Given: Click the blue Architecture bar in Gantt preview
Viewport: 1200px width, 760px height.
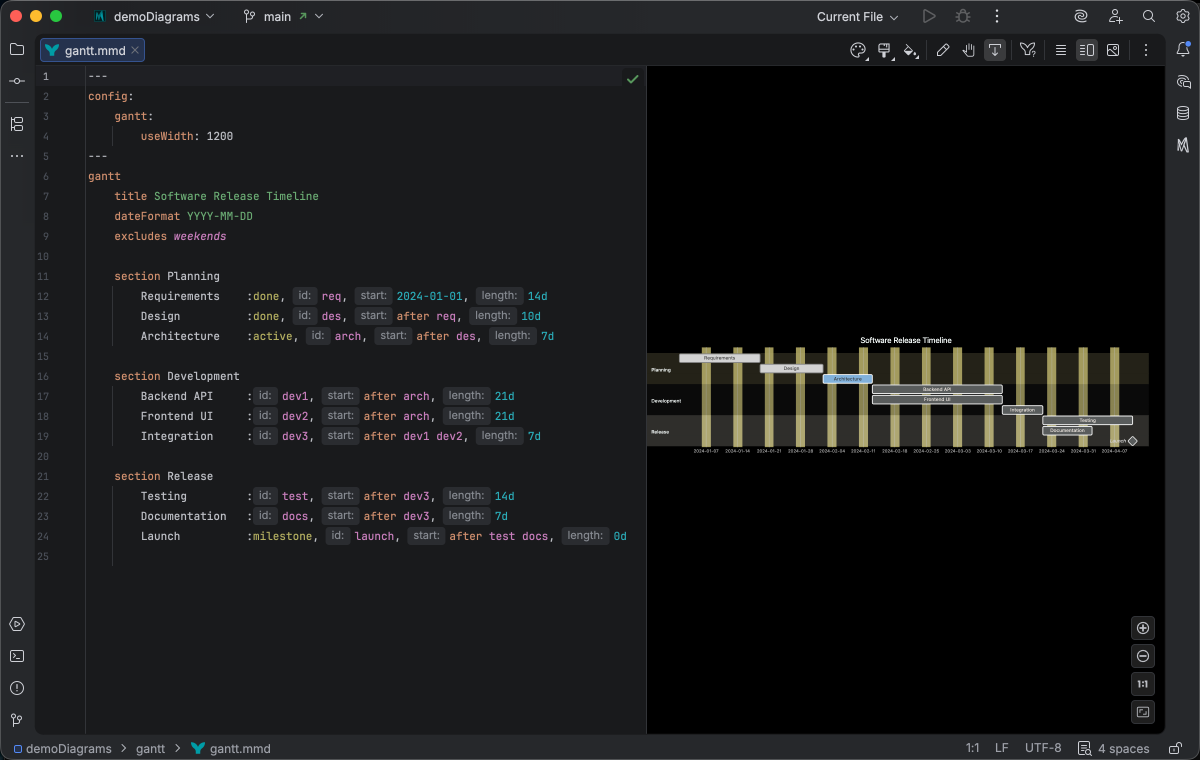Looking at the screenshot, I should click(847, 379).
